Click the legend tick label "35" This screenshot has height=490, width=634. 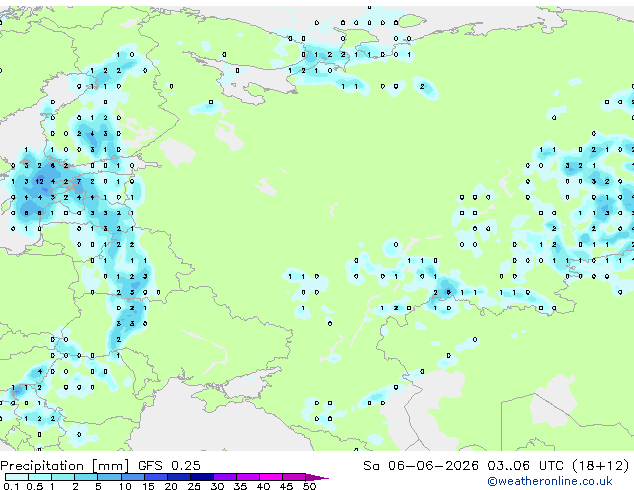pyautogui.click(x=240, y=486)
